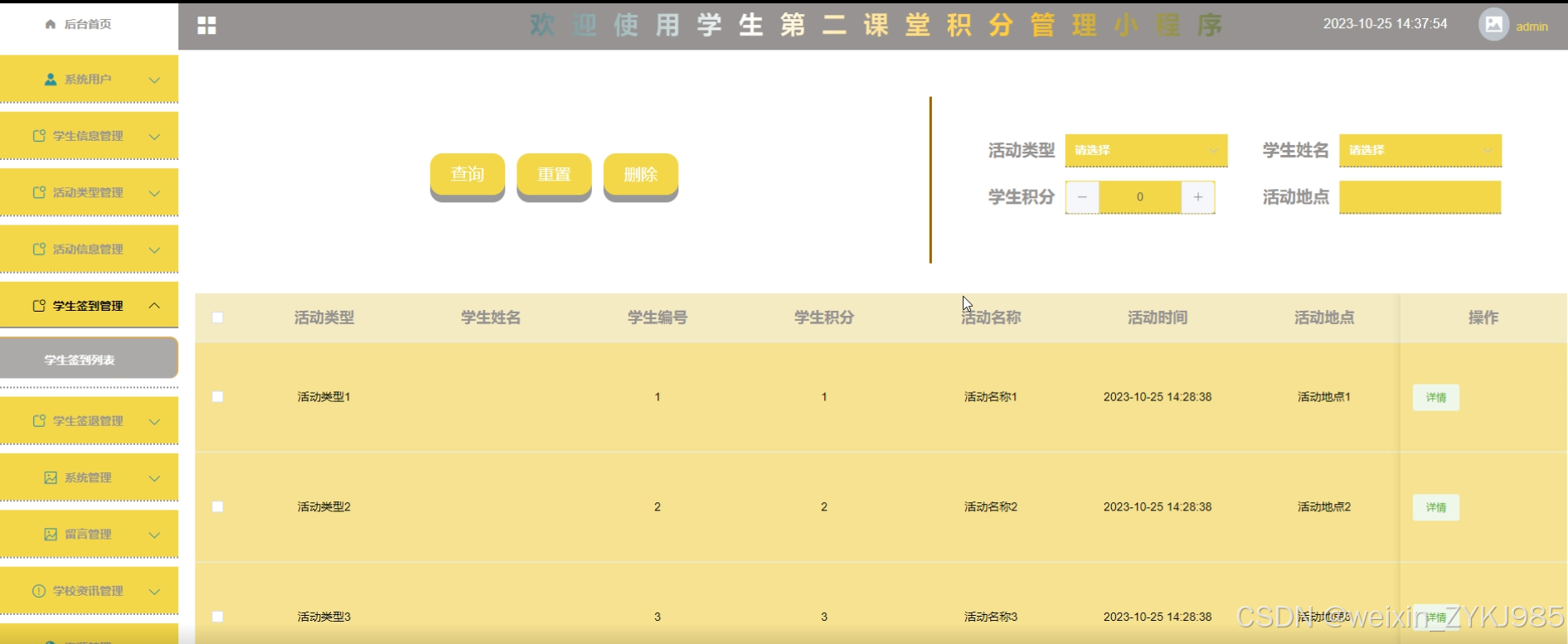
Task: Click the 活动名称3 cell
Action: (991, 617)
